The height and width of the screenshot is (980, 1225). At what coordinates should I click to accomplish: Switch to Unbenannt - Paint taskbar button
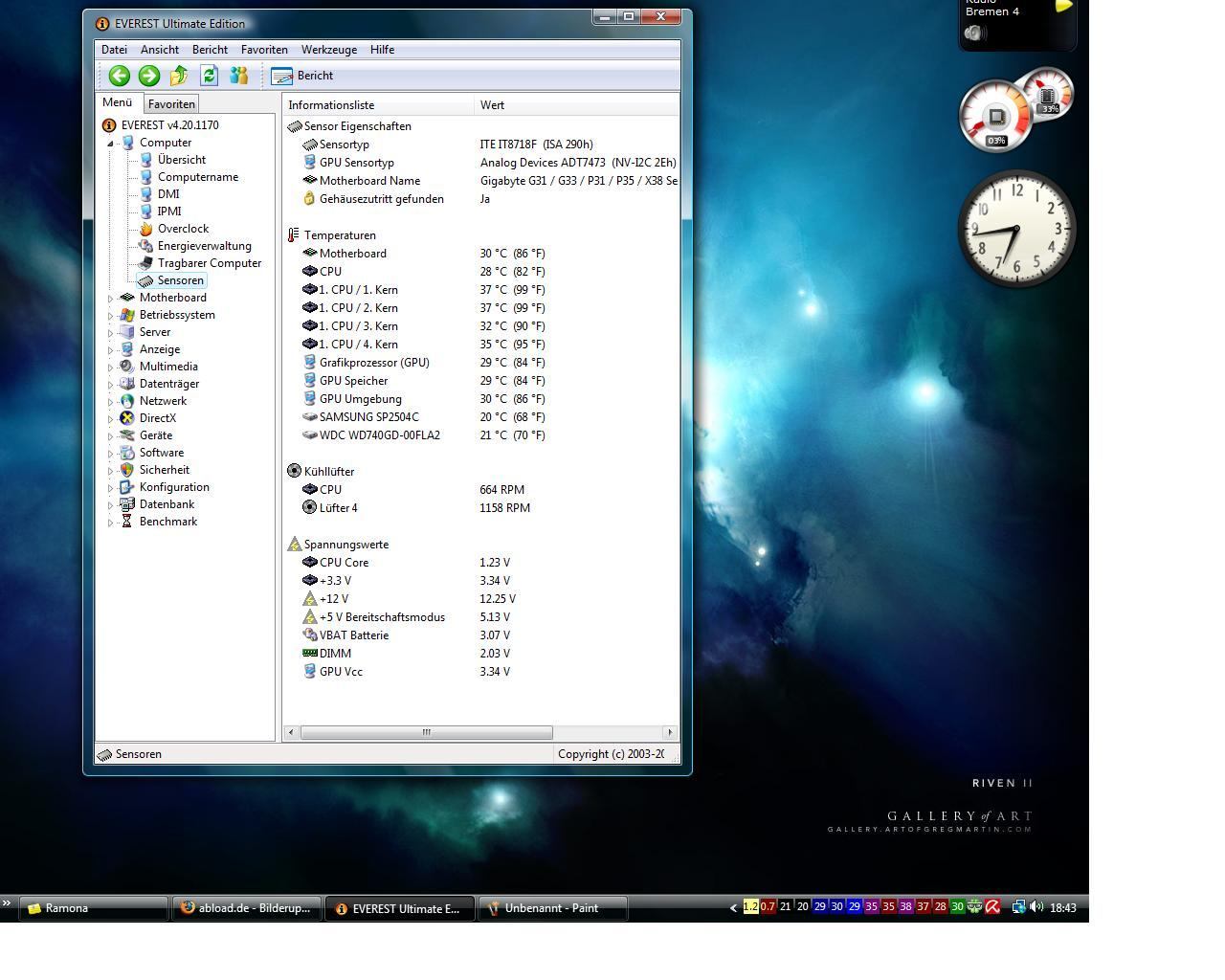[x=552, y=908]
